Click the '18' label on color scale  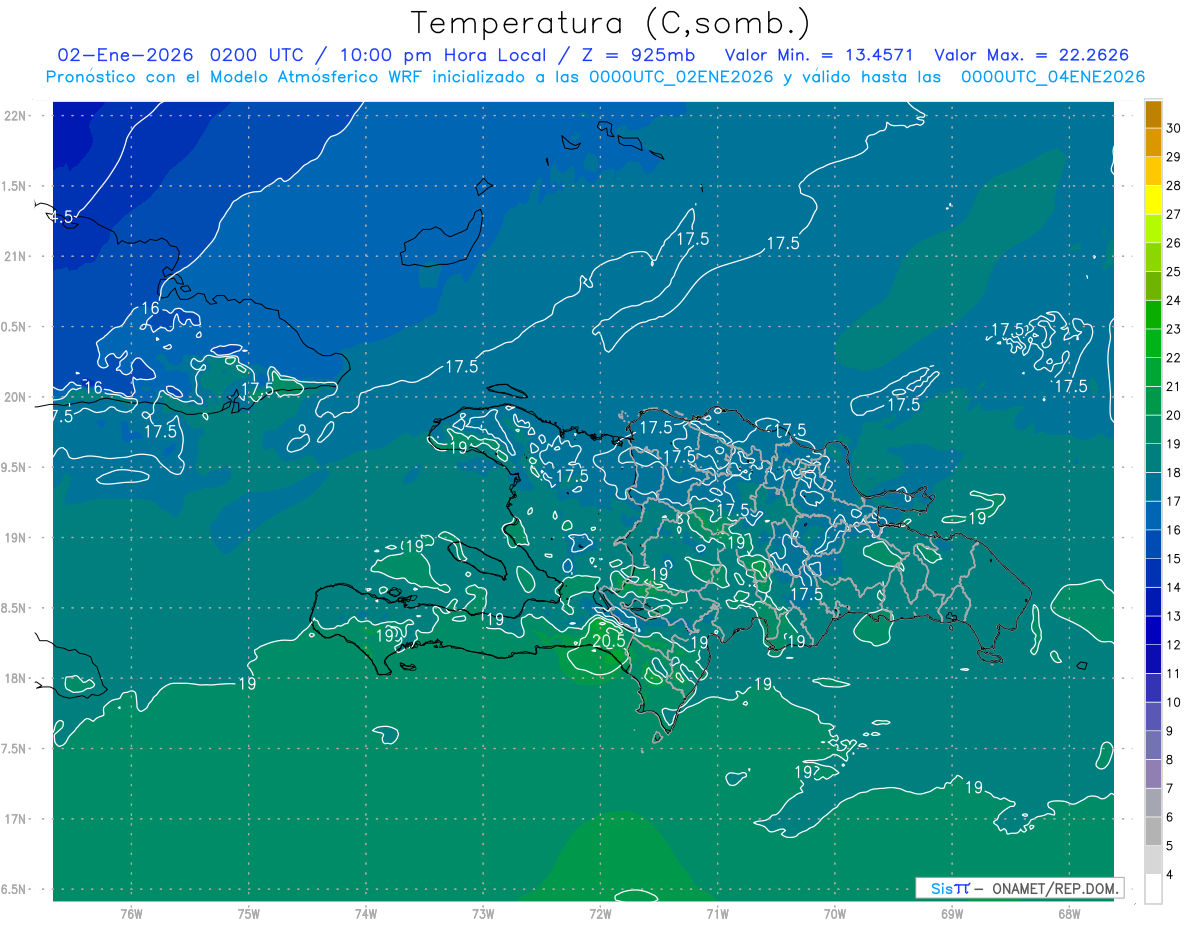coord(1173,473)
